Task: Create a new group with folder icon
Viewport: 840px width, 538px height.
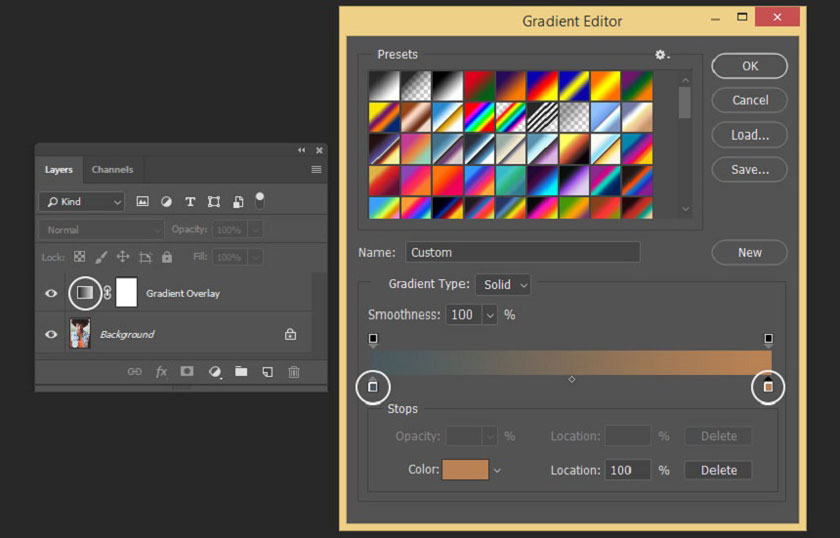Action: (241, 371)
